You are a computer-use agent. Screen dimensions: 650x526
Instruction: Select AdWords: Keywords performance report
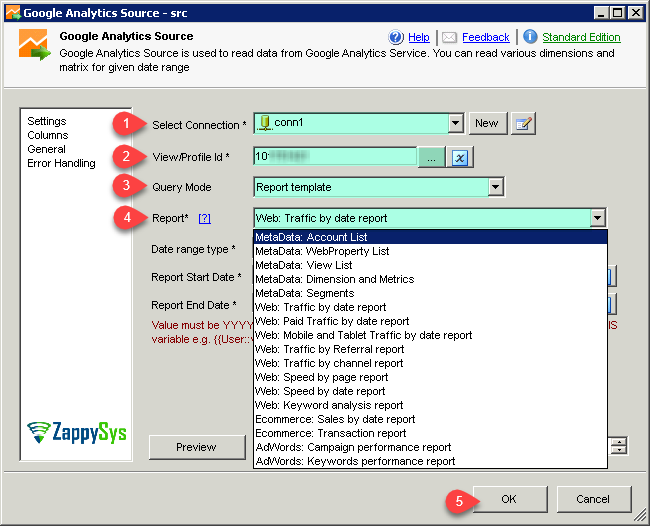coord(430,461)
